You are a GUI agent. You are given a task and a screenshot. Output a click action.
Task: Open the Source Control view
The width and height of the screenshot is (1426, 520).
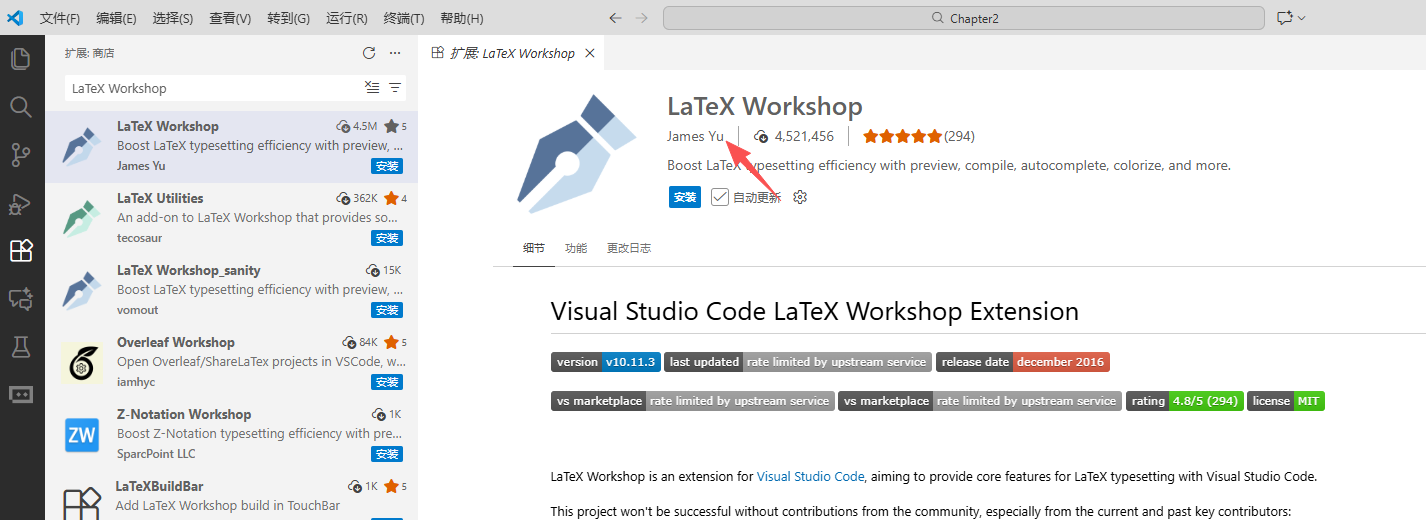coord(20,155)
